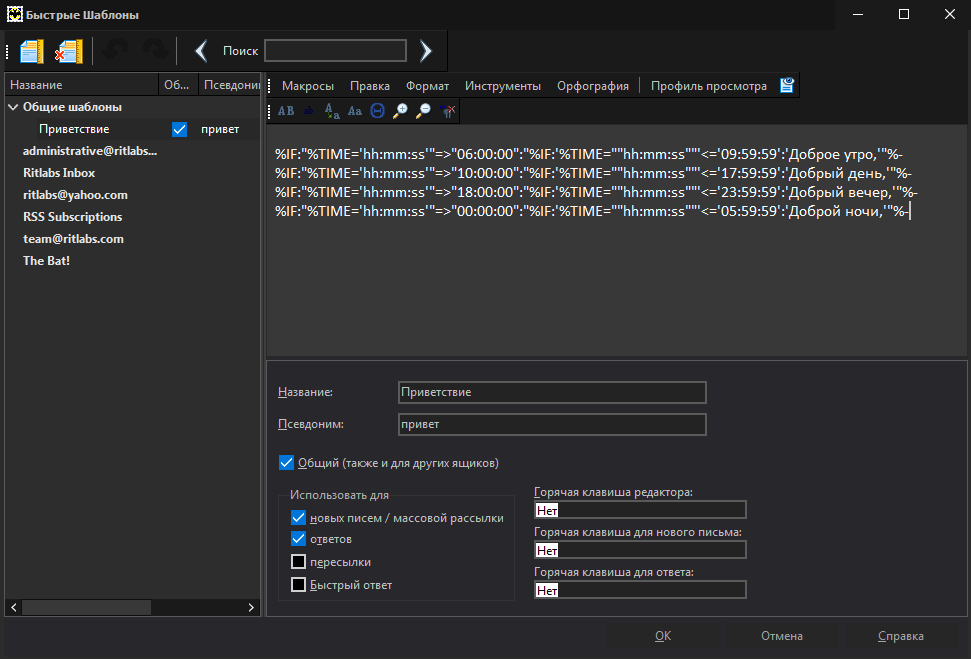Confirm with the OK button
The image size is (971, 659).
pos(663,636)
